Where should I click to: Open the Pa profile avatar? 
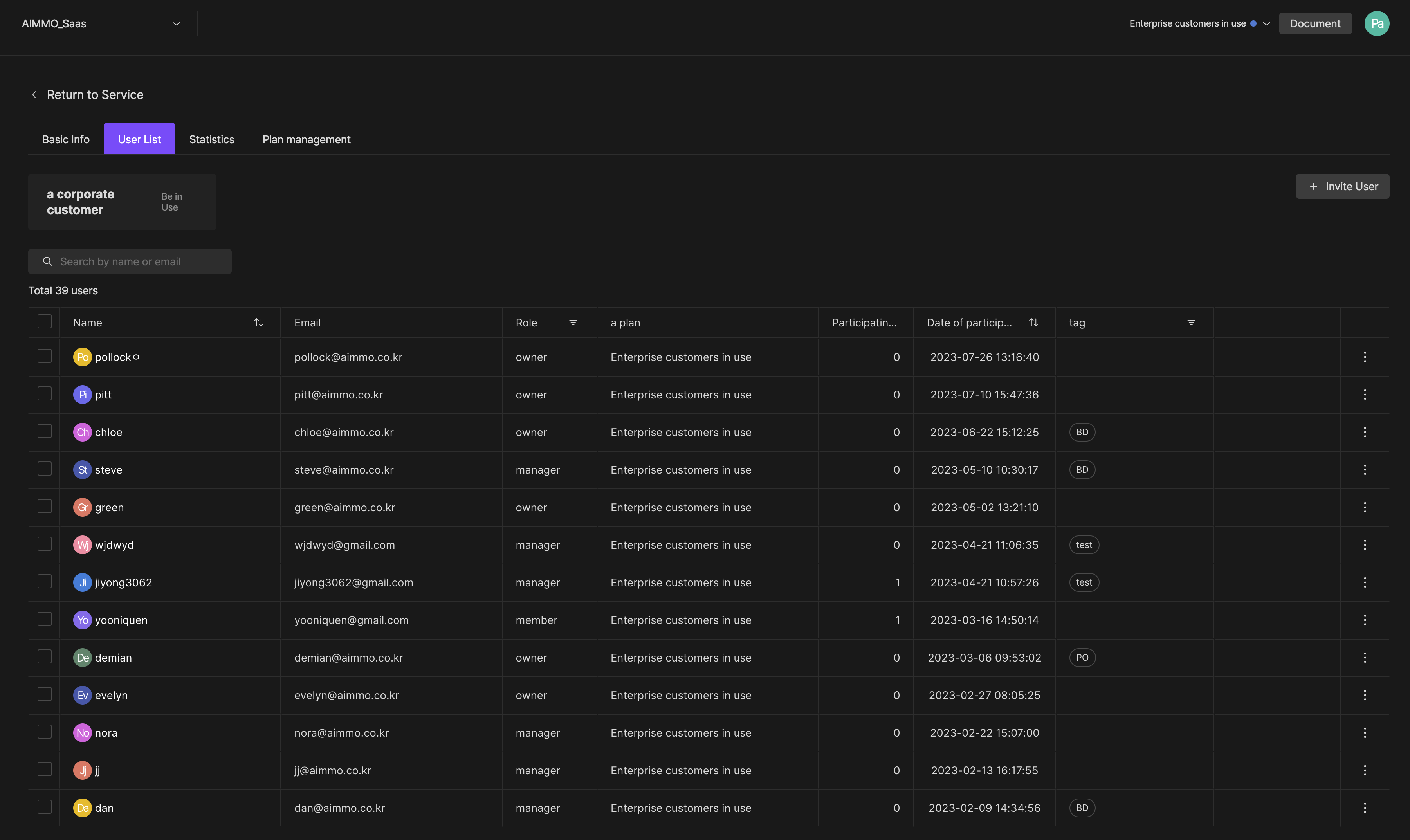(x=1377, y=24)
